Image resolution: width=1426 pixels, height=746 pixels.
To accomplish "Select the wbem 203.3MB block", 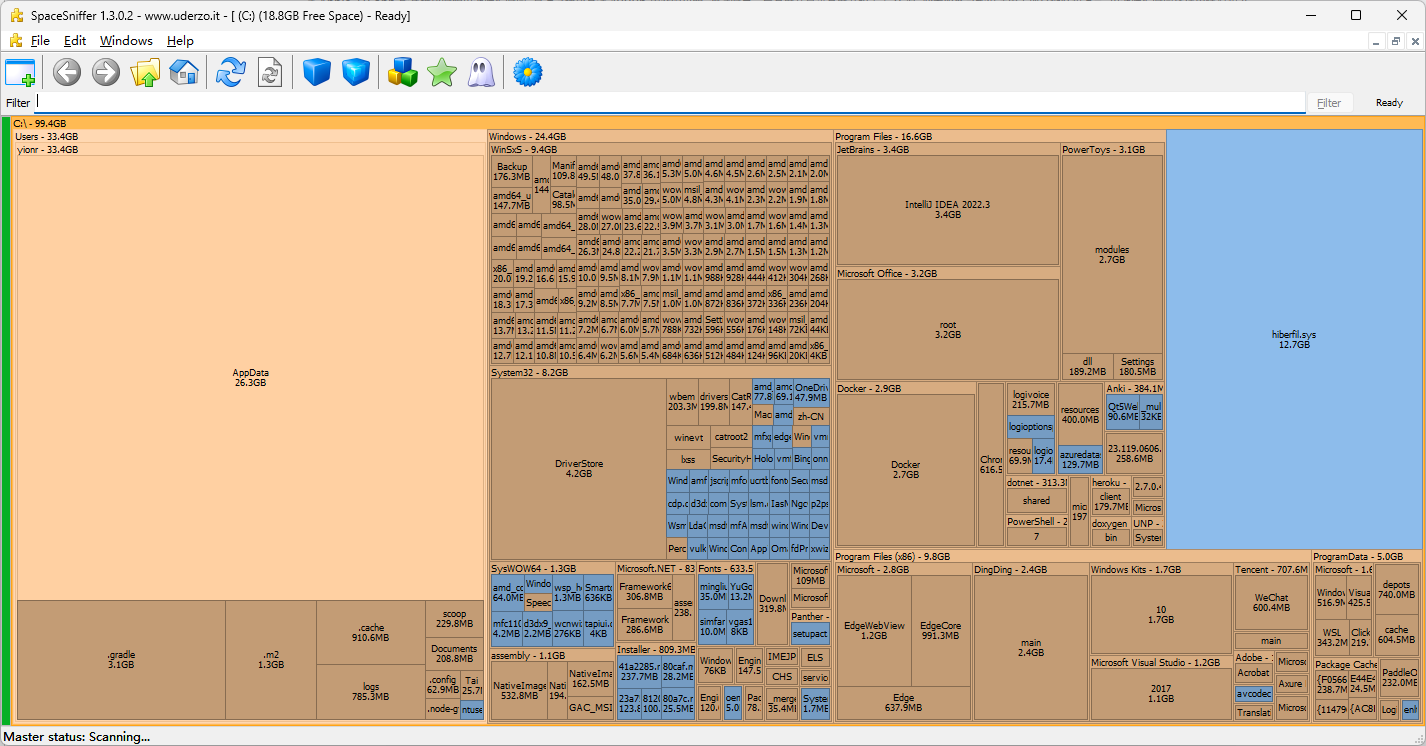I will [682, 402].
